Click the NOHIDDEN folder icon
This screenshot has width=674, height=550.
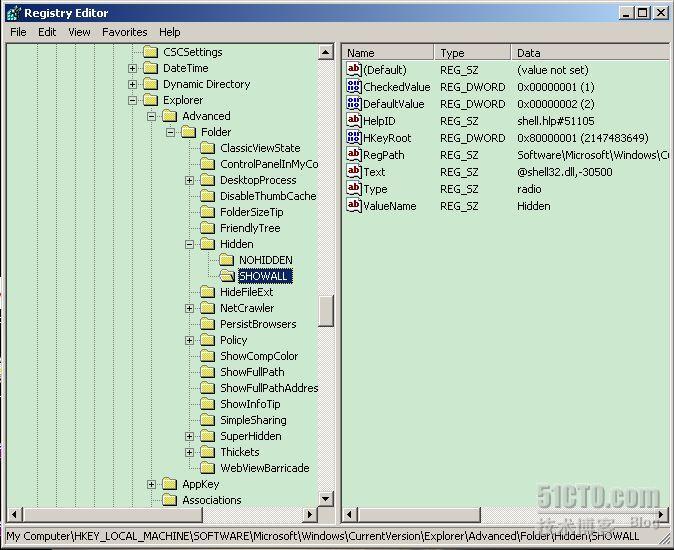click(x=227, y=260)
